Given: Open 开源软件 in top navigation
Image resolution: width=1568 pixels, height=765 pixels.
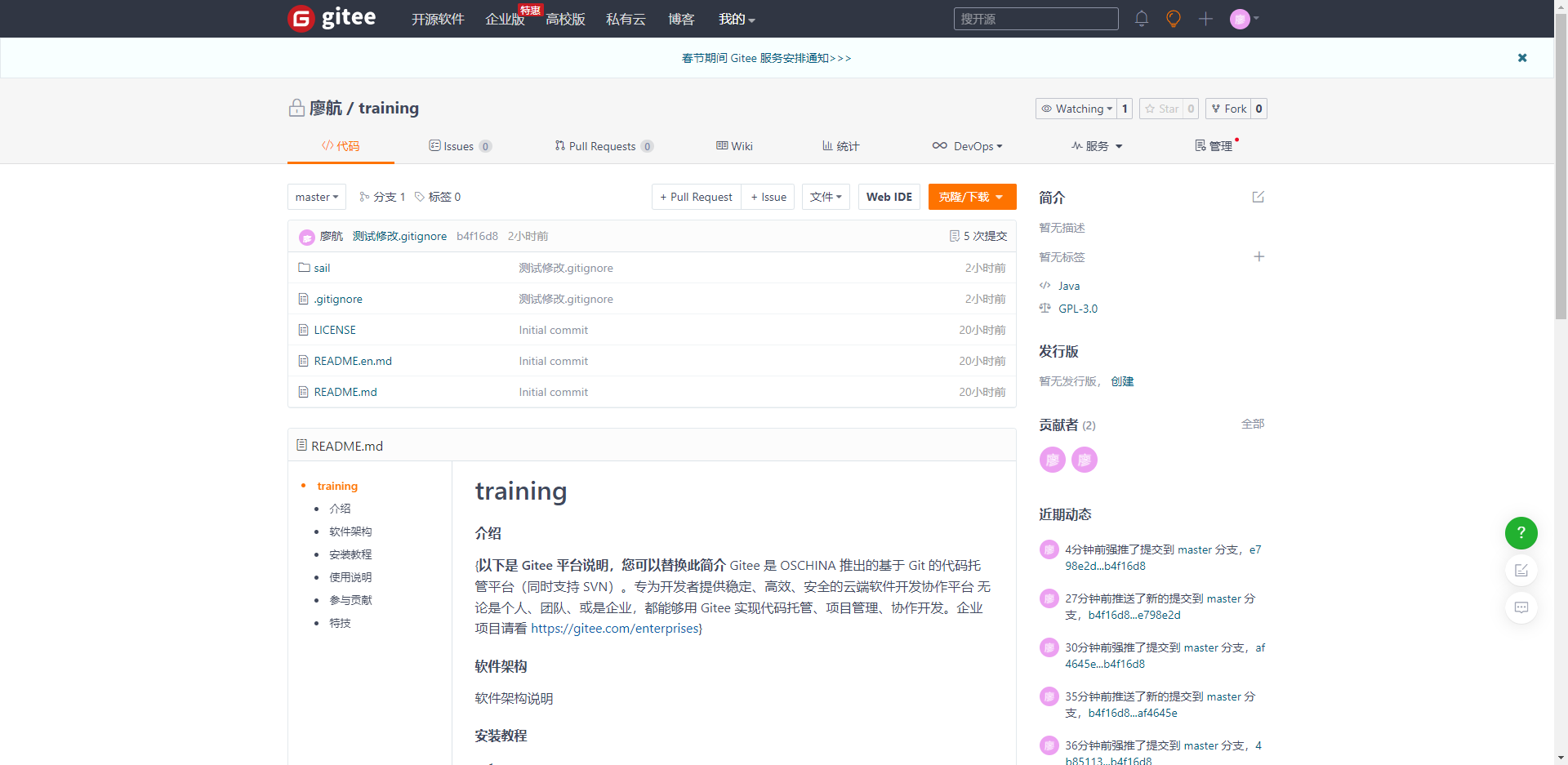Looking at the screenshot, I should pyautogui.click(x=438, y=19).
